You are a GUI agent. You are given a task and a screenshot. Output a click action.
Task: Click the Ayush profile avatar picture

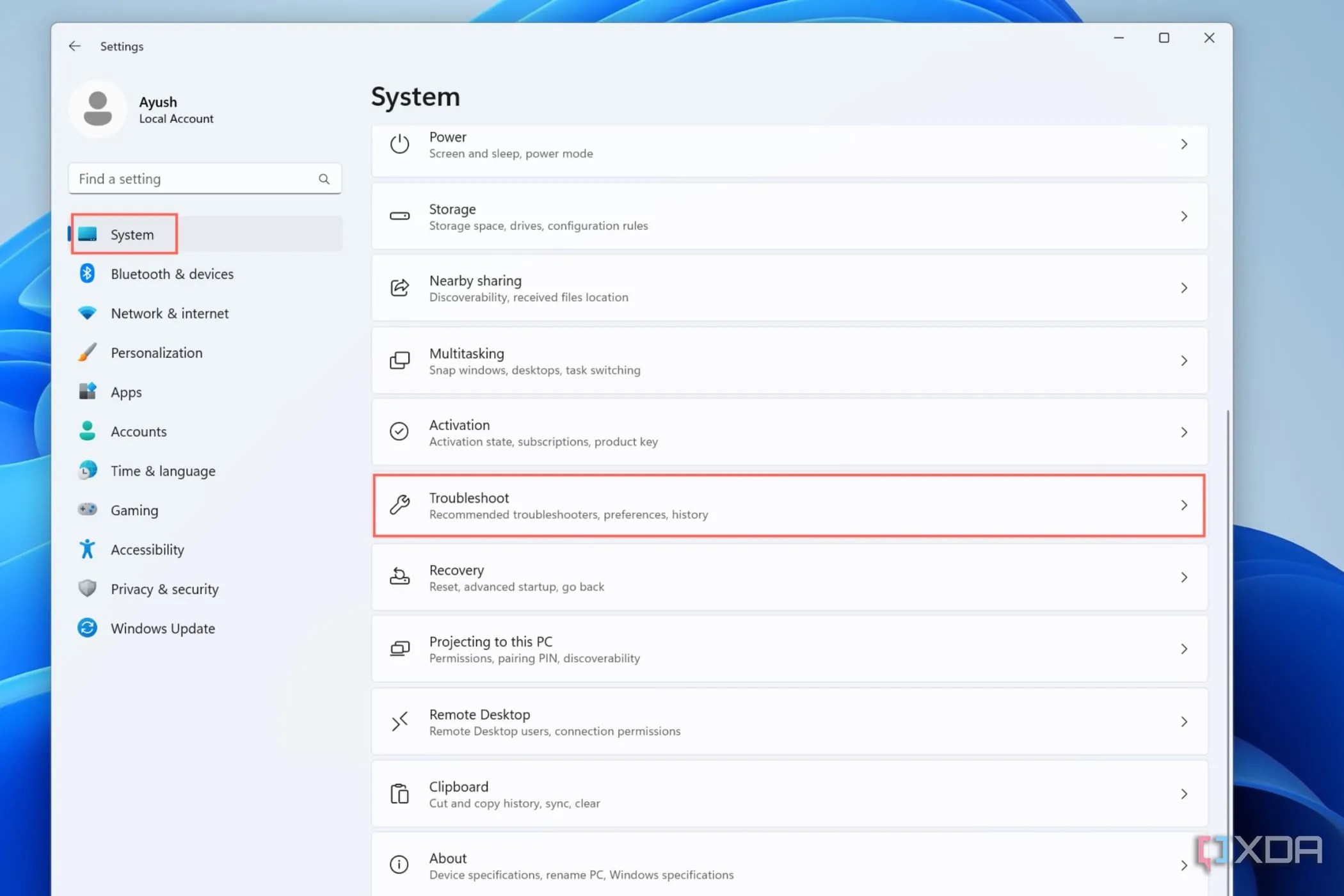(98, 109)
